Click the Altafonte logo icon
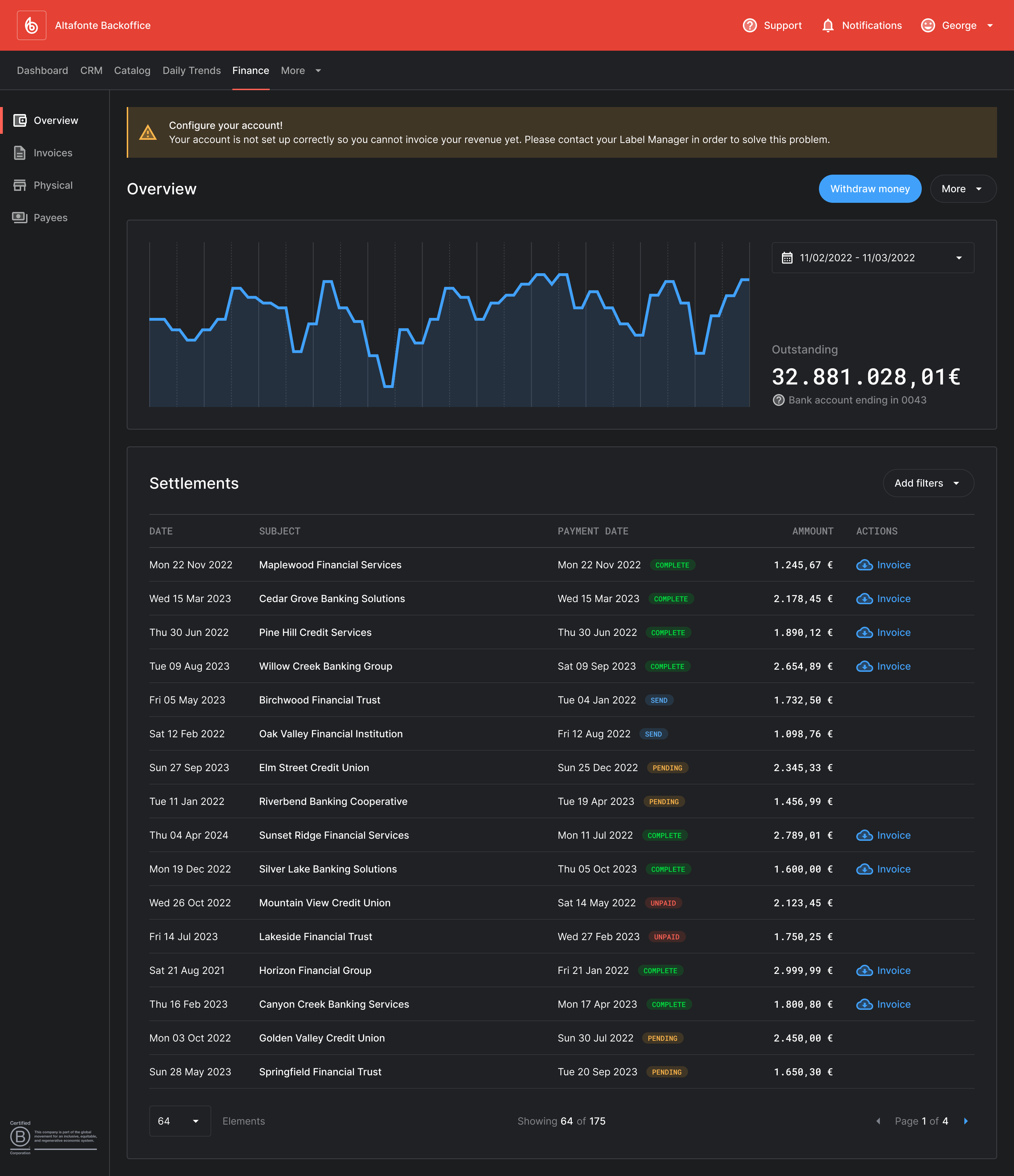The image size is (1014, 1176). pyautogui.click(x=31, y=26)
